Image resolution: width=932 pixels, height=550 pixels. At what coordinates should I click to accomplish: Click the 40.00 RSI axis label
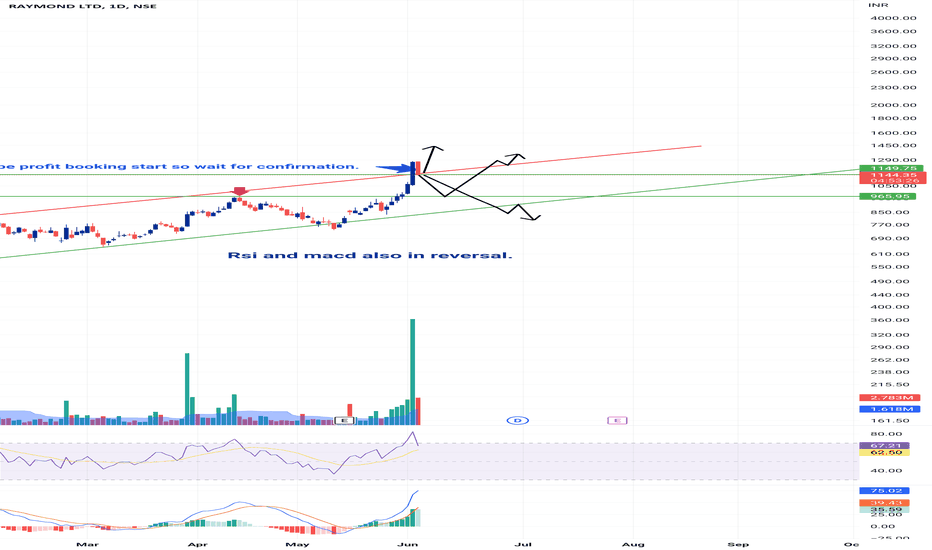point(886,471)
